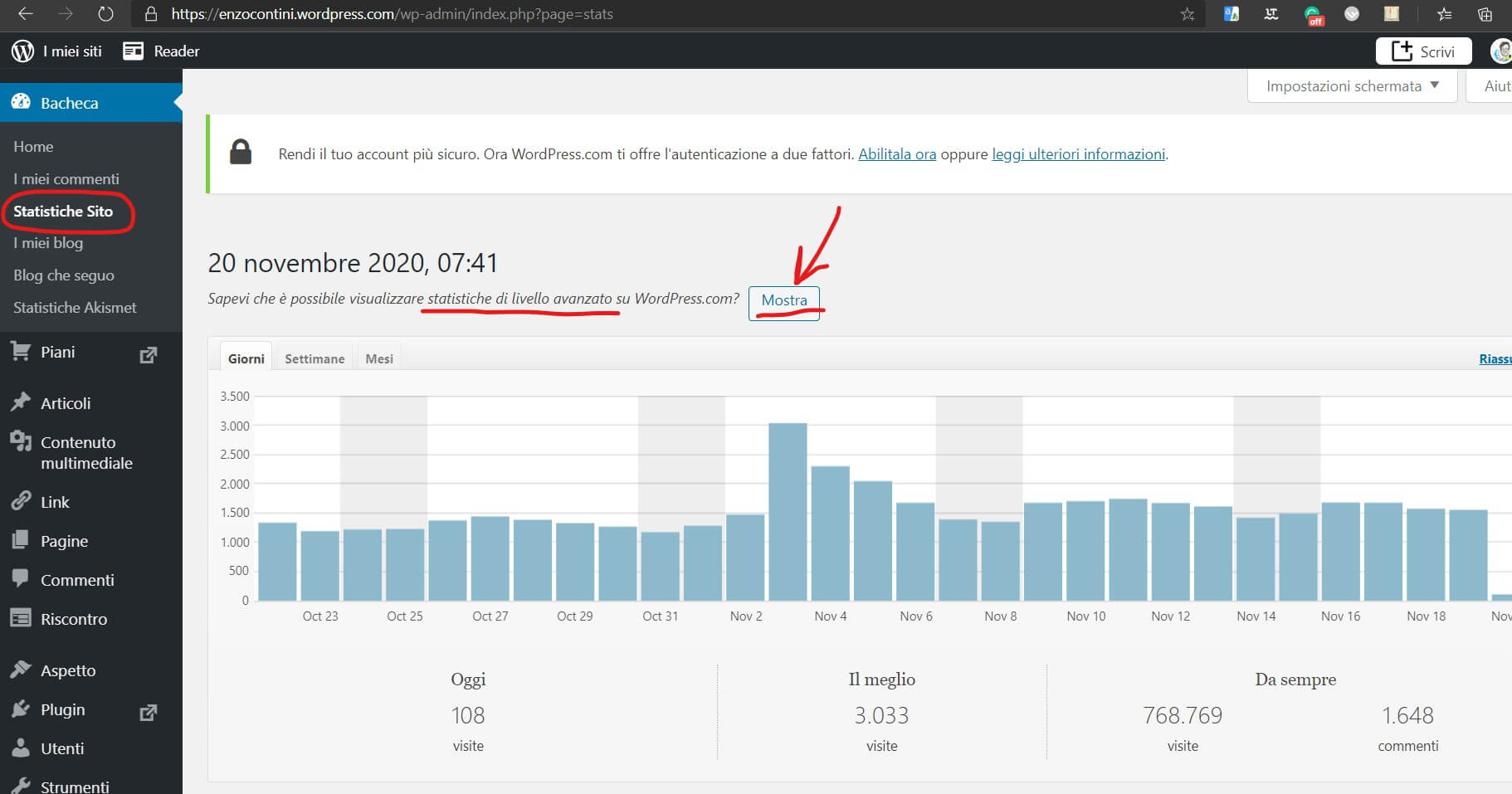
Task: Click the Contenuto multimediale media icon
Action: (21, 441)
